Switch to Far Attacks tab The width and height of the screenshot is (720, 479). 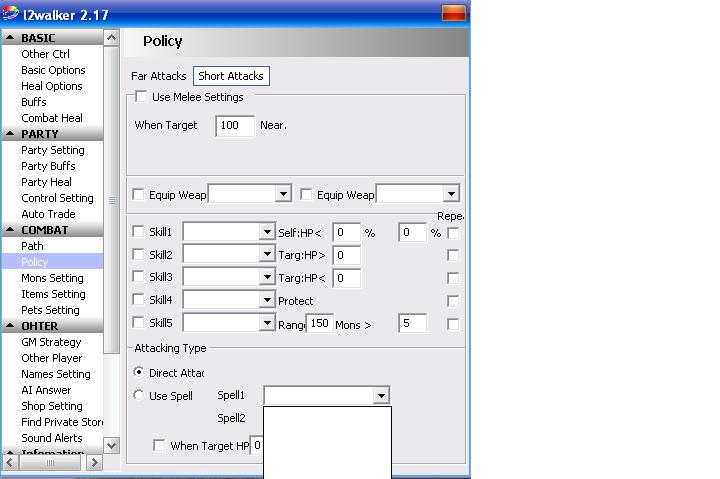point(159,76)
